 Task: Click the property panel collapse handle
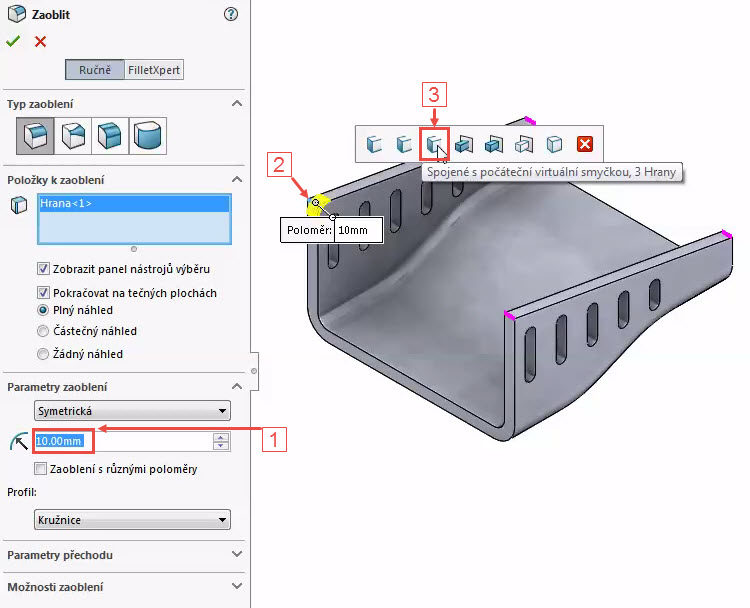pos(254,371)
